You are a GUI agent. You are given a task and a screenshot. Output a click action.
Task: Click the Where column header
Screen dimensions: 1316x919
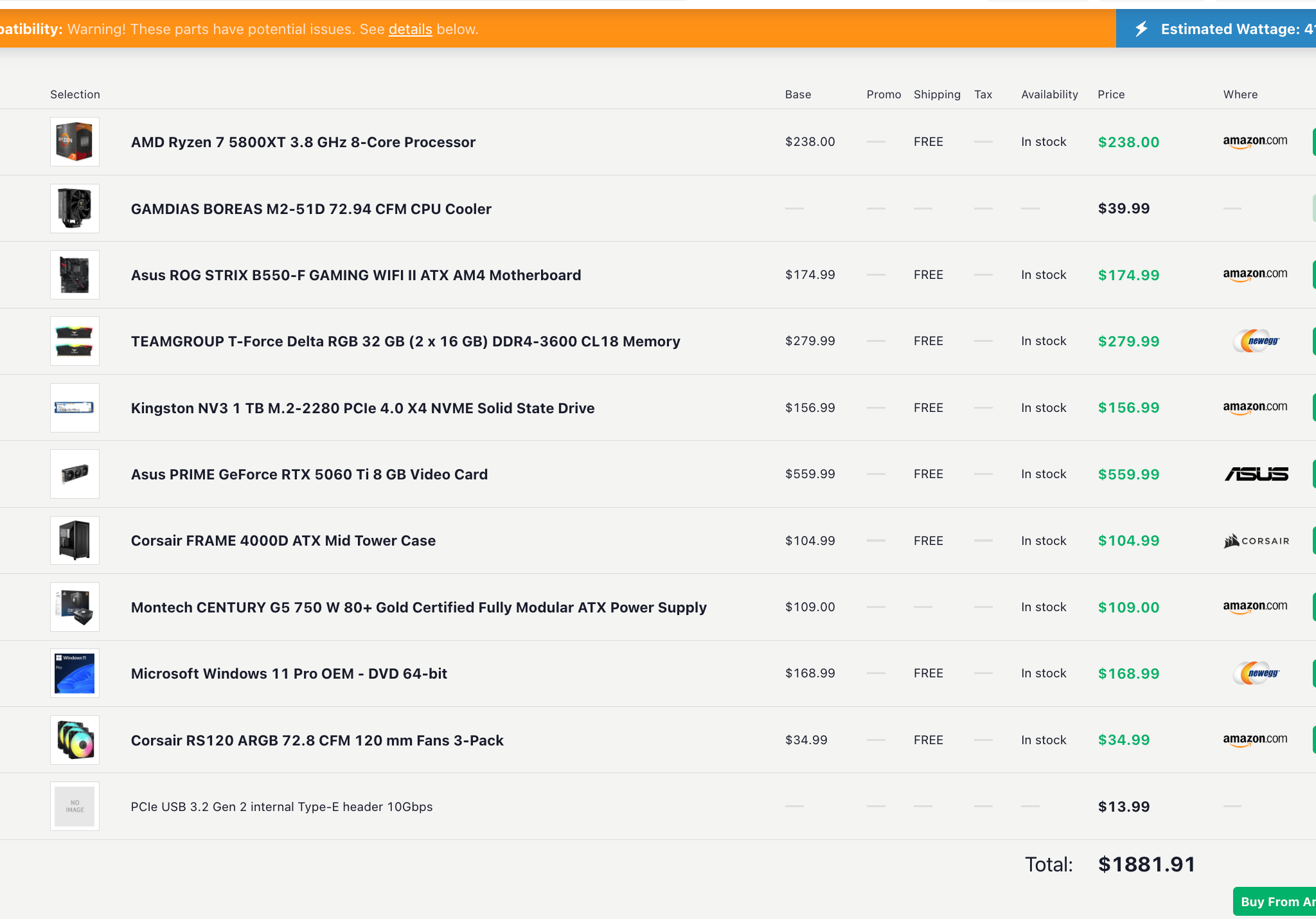(1240, 94)
